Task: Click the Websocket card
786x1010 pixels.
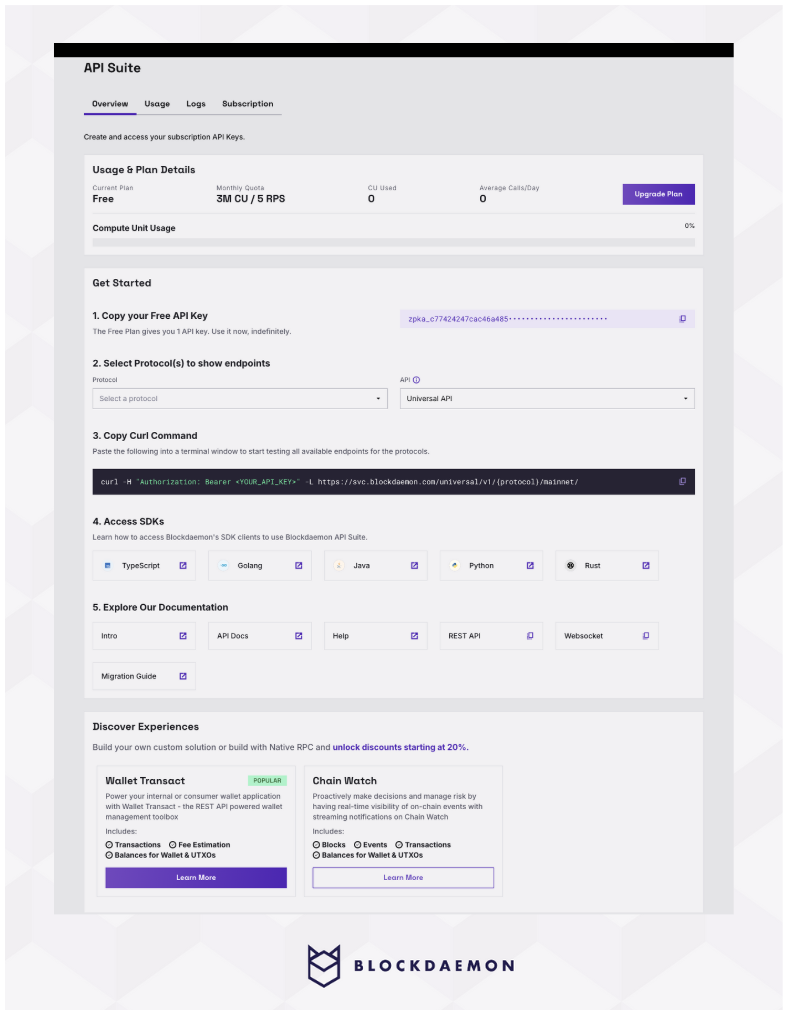Action: point(607,636)
